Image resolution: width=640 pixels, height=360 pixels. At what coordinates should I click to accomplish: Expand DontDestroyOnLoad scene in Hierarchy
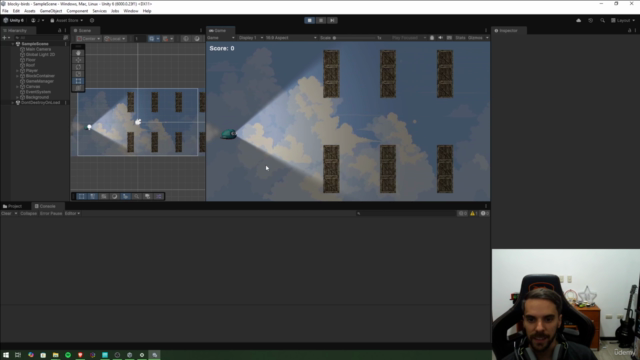pyautogui.click(x=13, y=103)
